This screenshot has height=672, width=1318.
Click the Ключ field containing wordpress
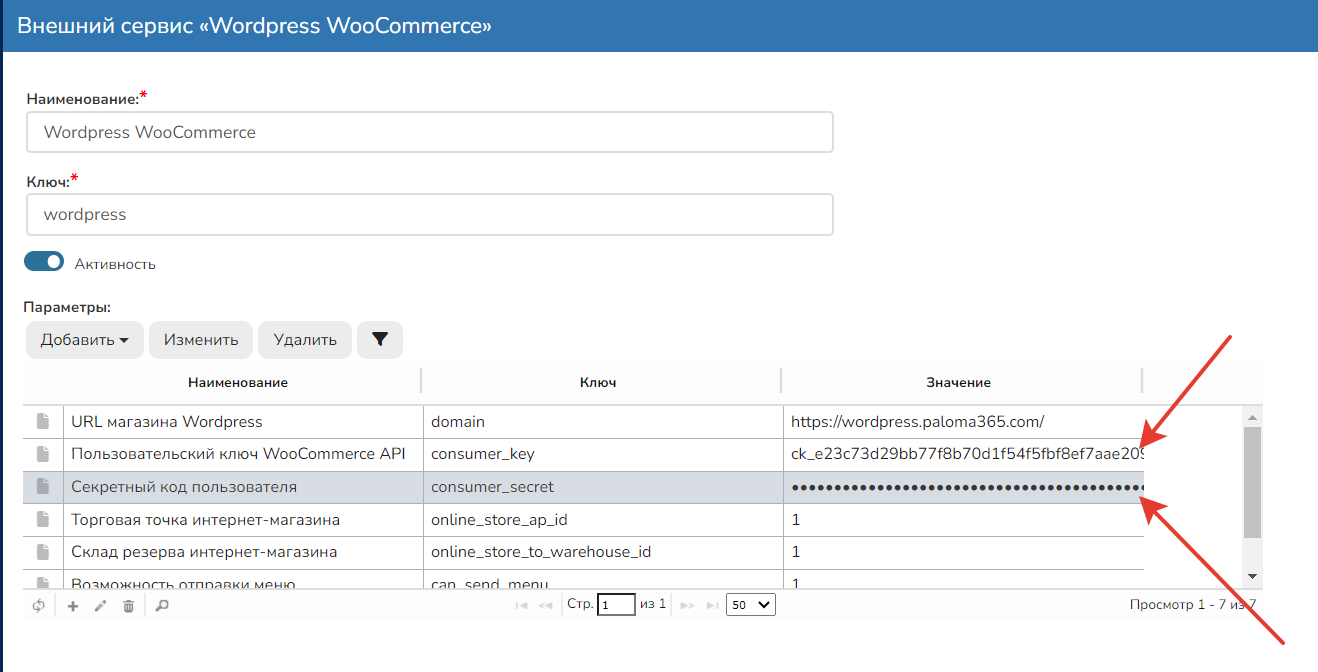click(x=429, y=214)
